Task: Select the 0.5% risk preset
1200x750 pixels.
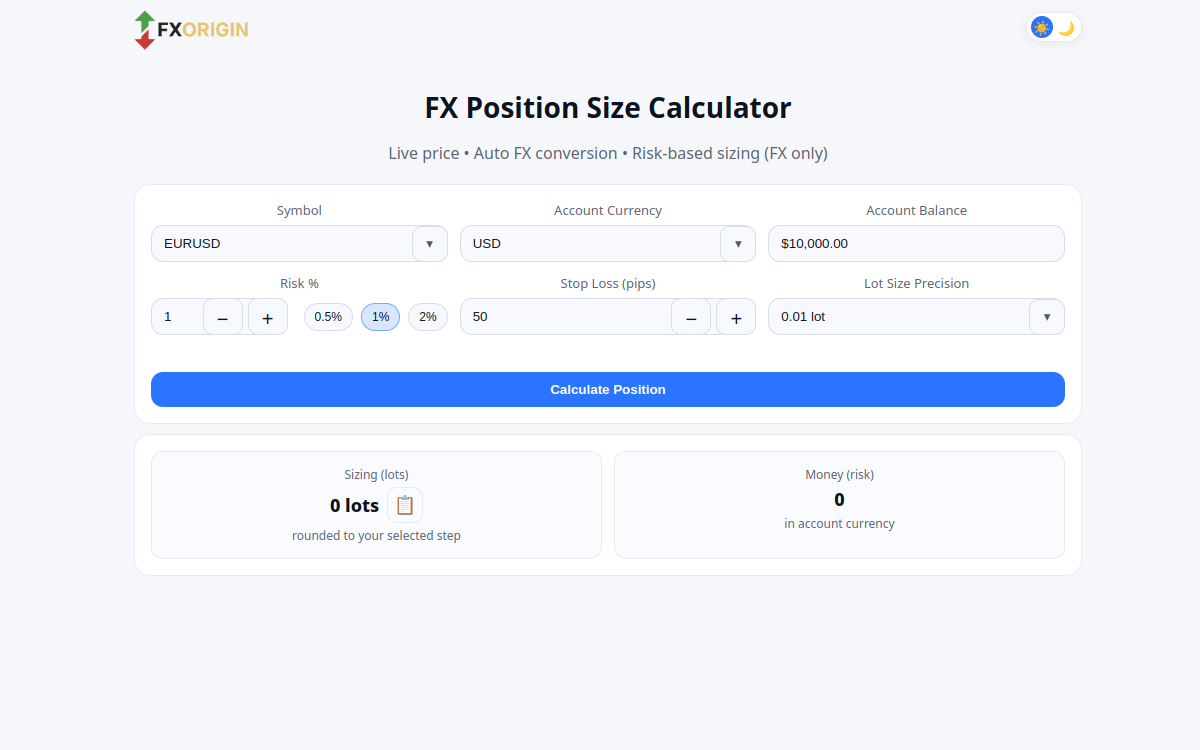Action: 328,316
